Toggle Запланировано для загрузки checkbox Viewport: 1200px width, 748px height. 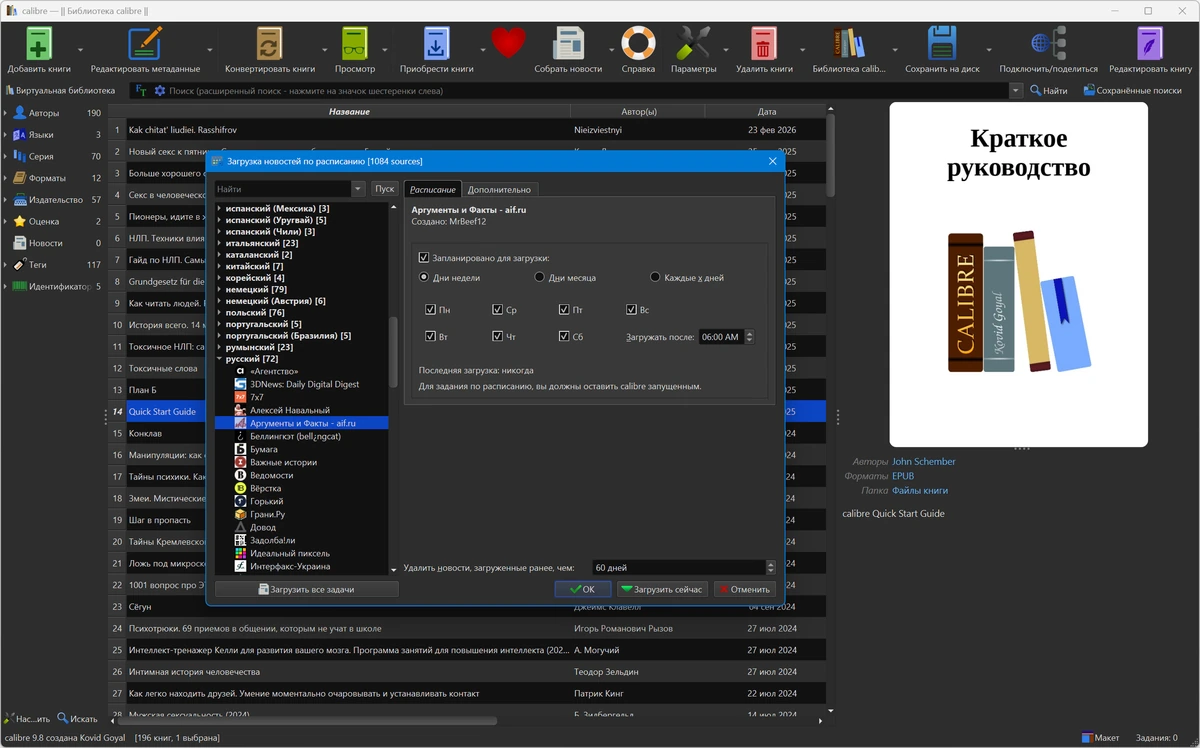pos(424,258)
